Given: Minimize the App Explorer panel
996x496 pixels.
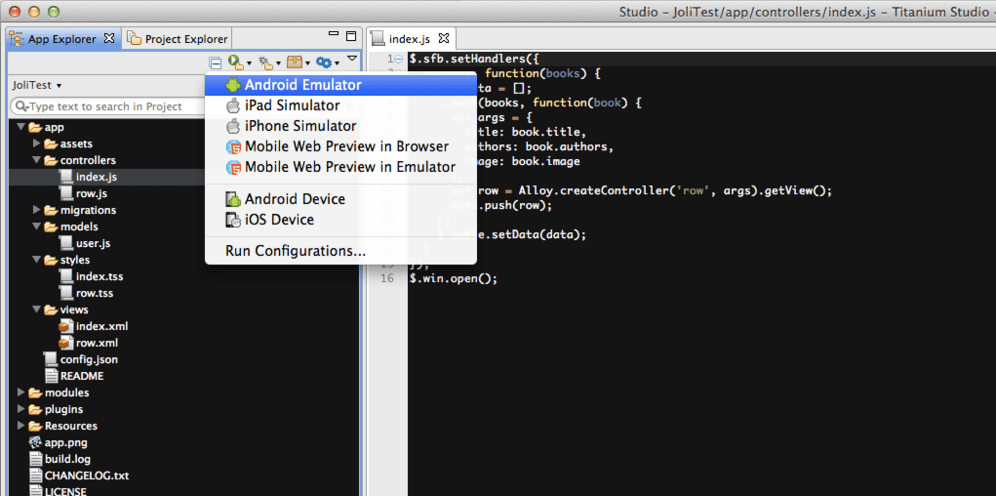Looking at the screenshot, I should click(x=333, y=34).
